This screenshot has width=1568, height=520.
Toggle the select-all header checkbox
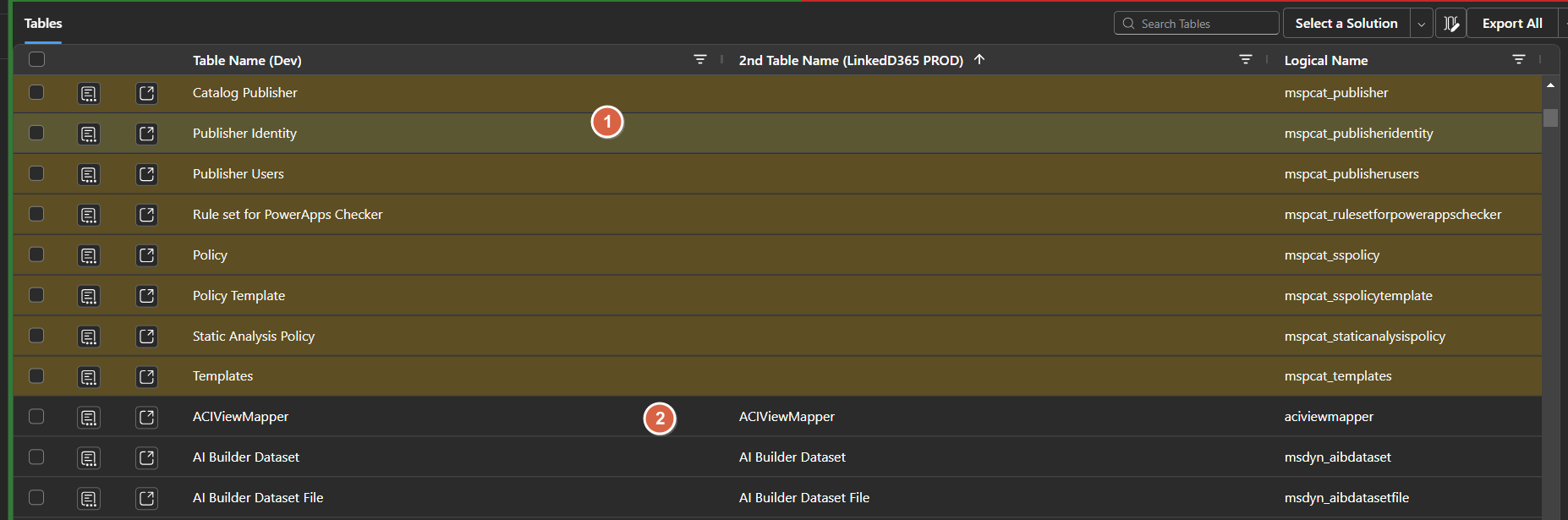click(x=37, y=59)
